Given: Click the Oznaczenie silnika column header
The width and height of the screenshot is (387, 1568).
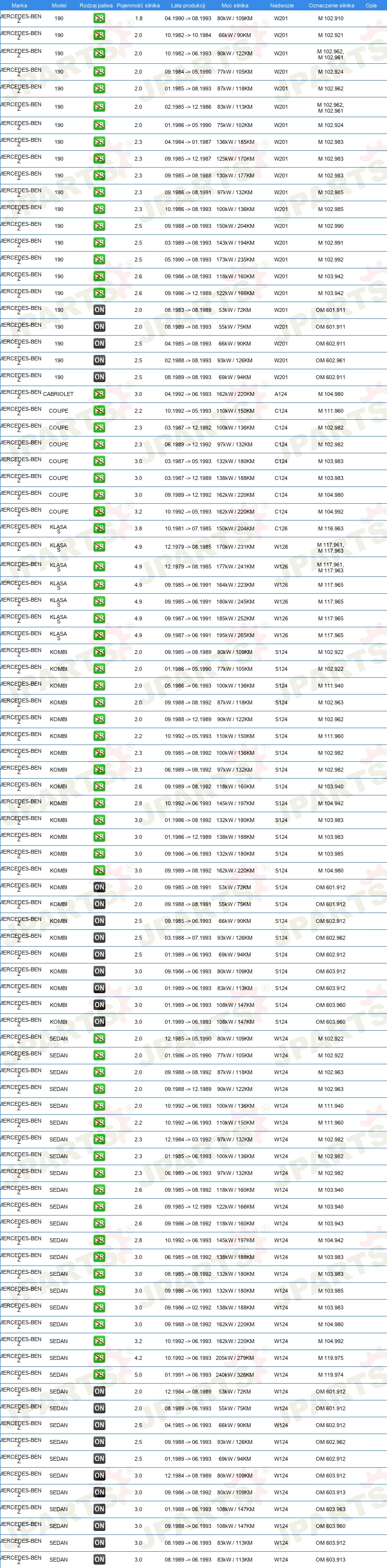Looking at the screenshot, I should (x=332, y=5).
